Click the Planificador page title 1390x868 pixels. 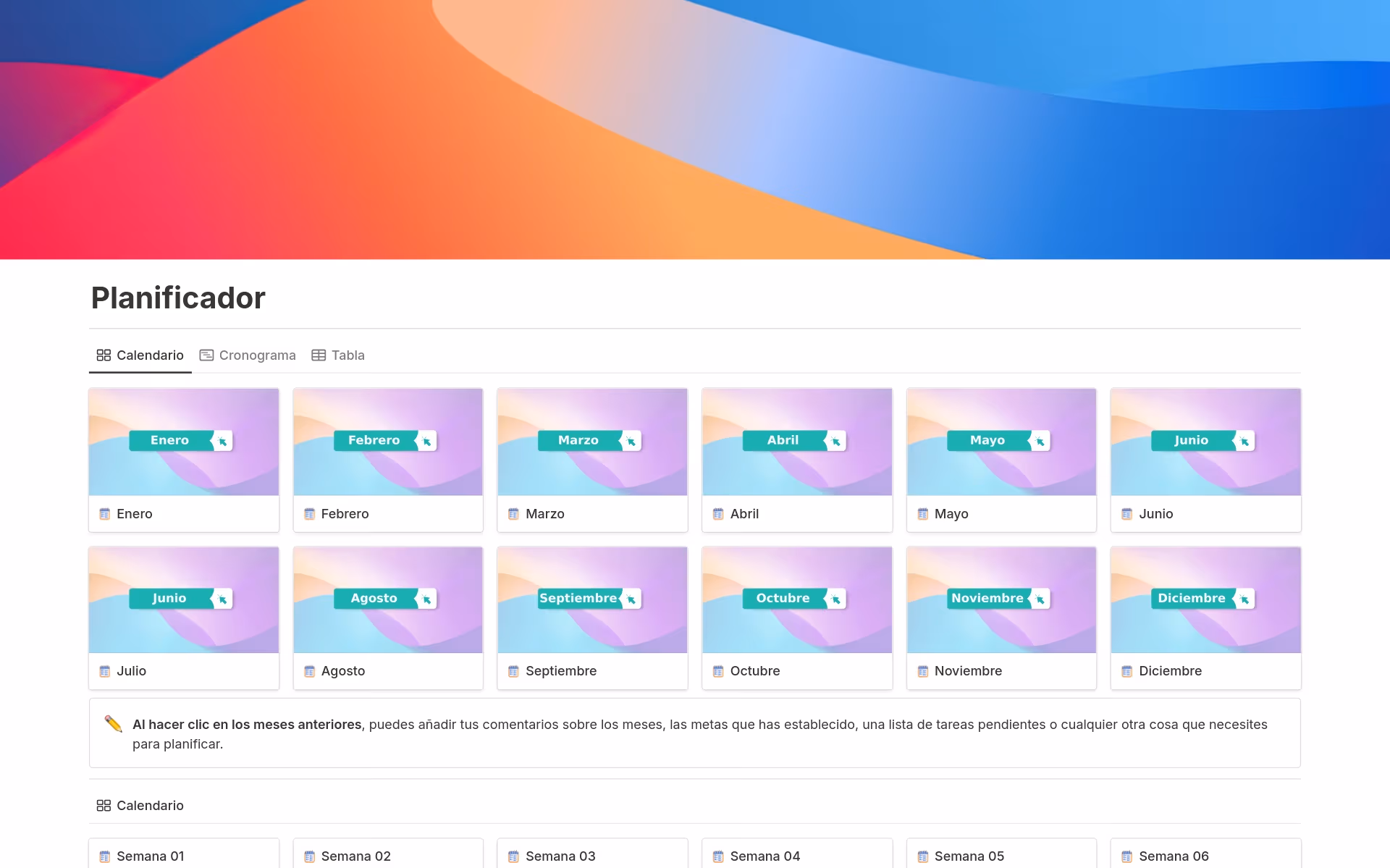click(178, 298)
